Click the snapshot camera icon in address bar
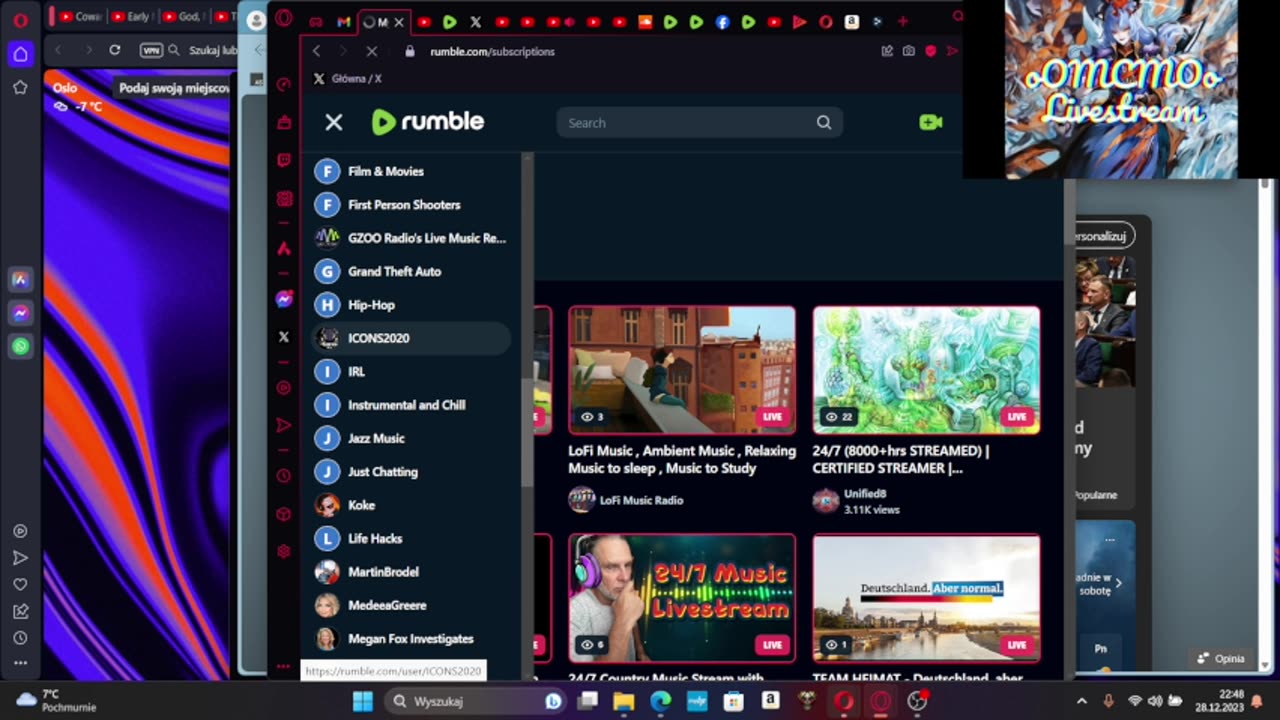The height and width of the screenshot is (720, 1280). [x=908, y=51]
